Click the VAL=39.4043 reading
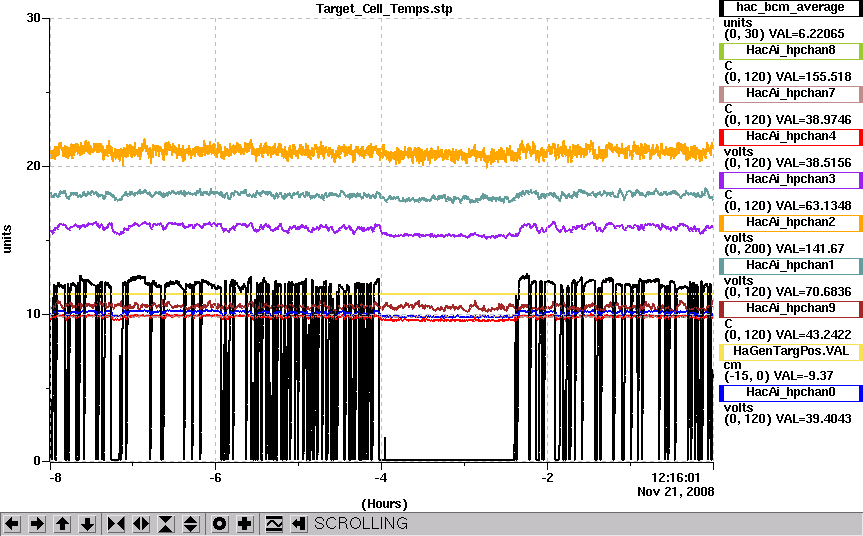 (x=813, y=419)
